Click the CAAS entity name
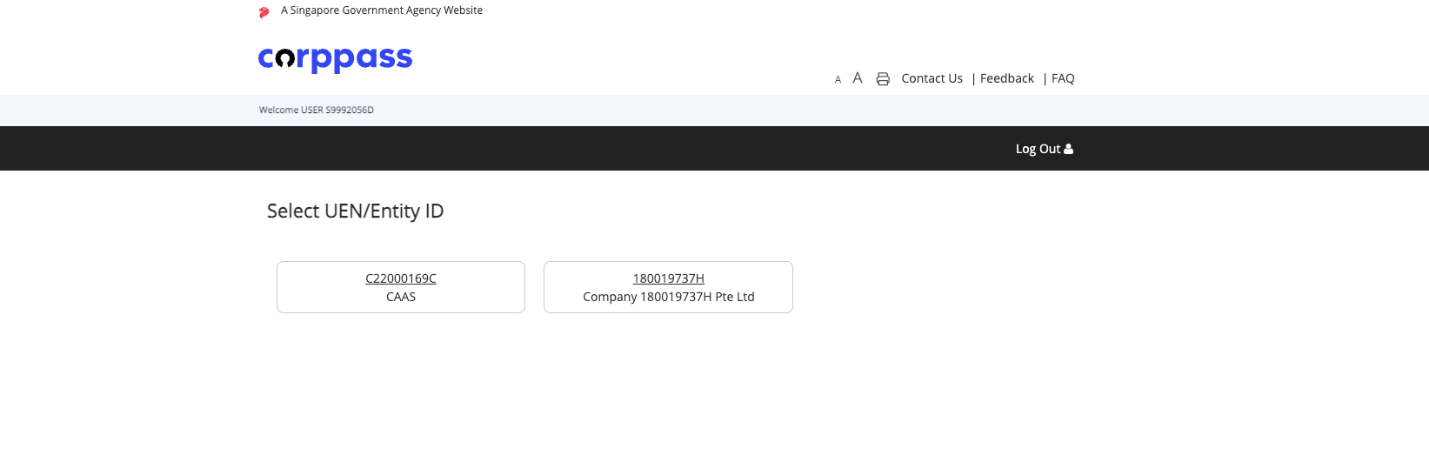Image resolution: width=1429 pixels, height=449 pixels. 401,297
